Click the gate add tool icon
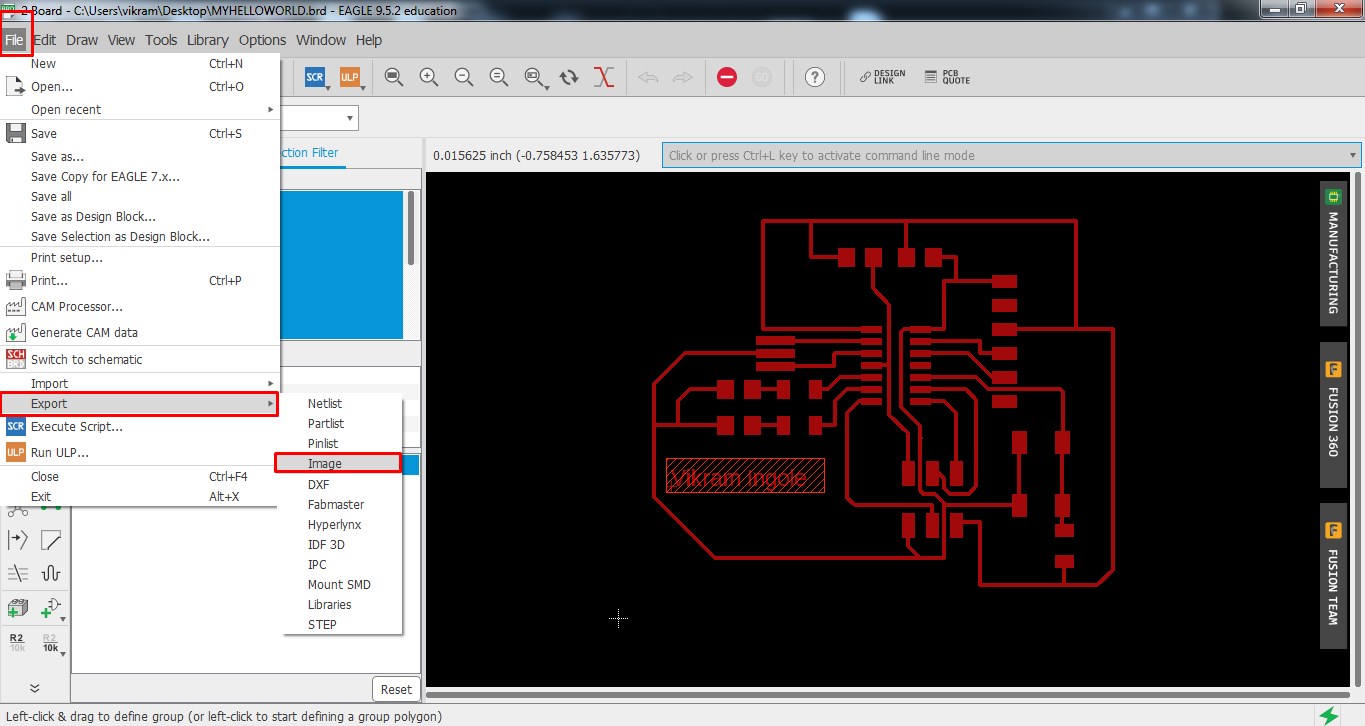 pos(51,607)
